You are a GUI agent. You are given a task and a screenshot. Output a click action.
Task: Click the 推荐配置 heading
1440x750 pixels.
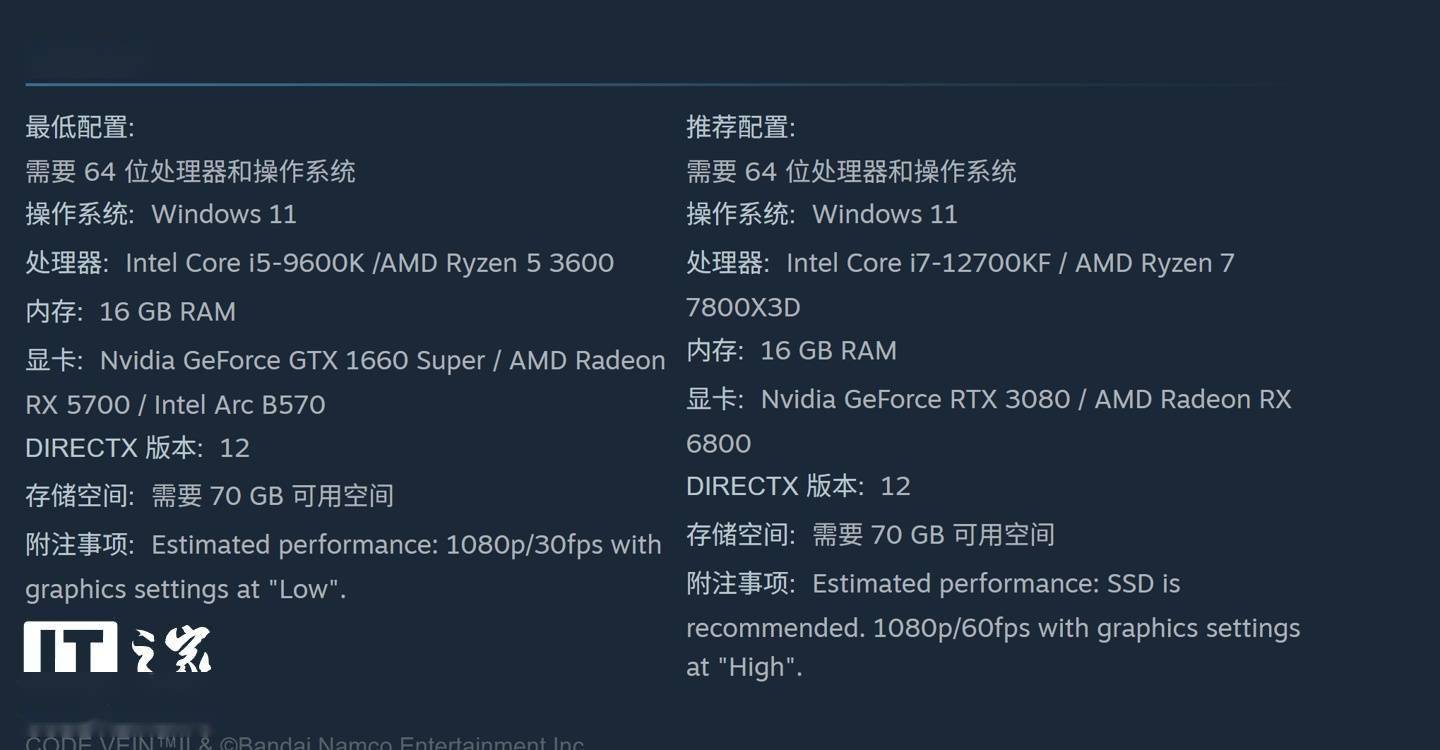click(741, 127)
